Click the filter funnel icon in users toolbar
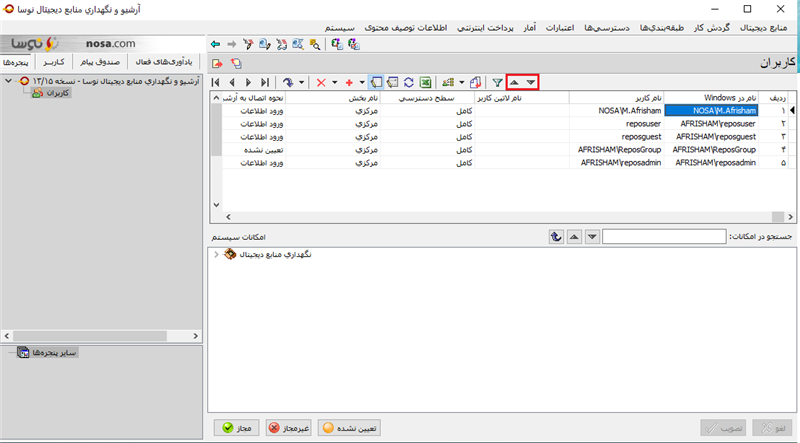Screen dimensions: 800x443 [x=497, y=82]
